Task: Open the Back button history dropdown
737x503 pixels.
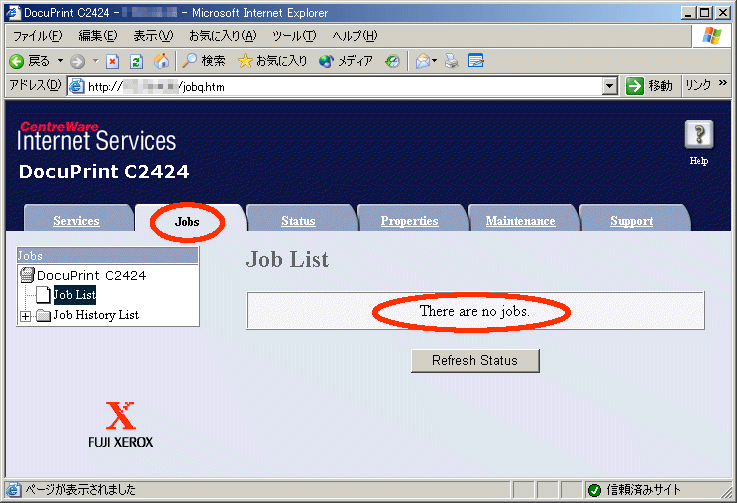Action: (60, 61)
